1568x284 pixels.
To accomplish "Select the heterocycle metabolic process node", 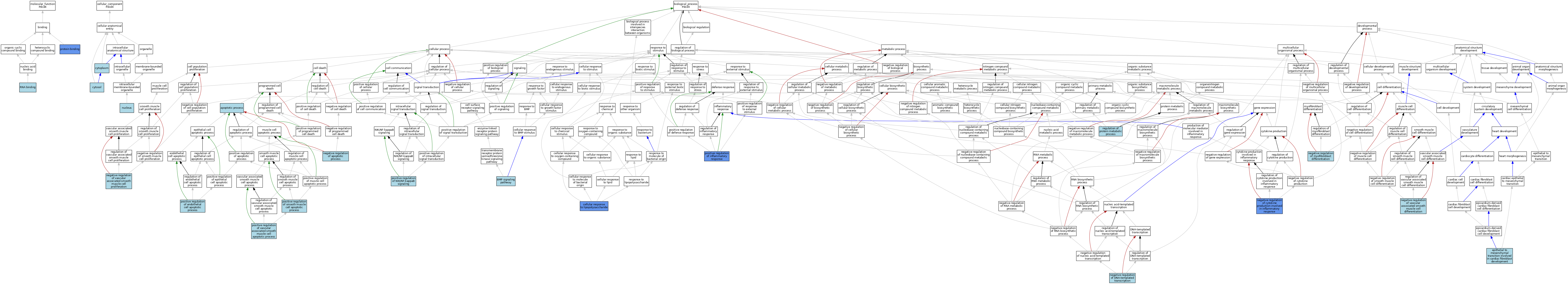I will point(965,88).
